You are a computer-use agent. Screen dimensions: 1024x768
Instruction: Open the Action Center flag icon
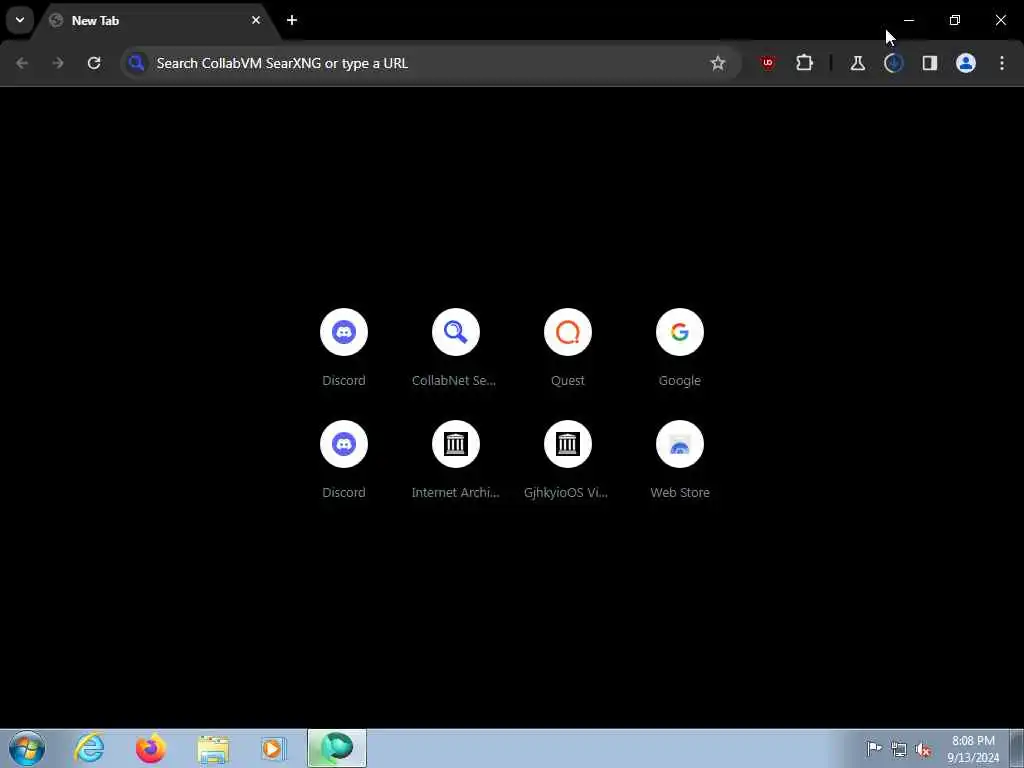874,748
